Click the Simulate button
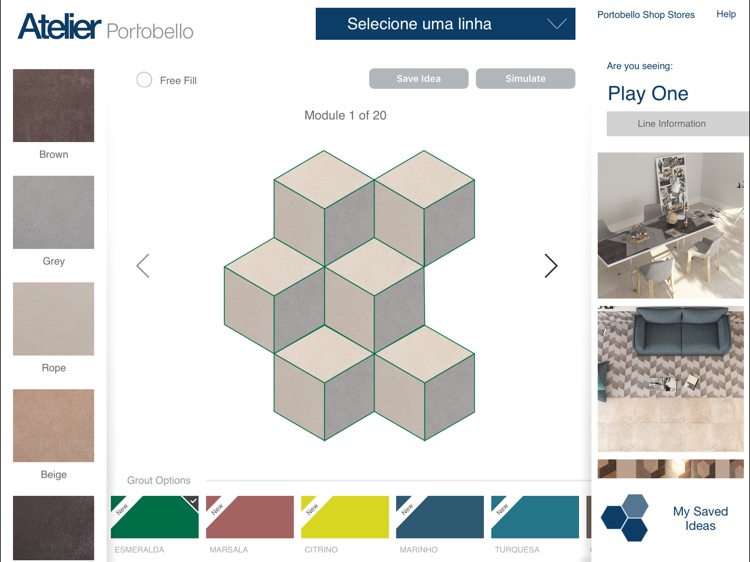 tap(525, 78)
